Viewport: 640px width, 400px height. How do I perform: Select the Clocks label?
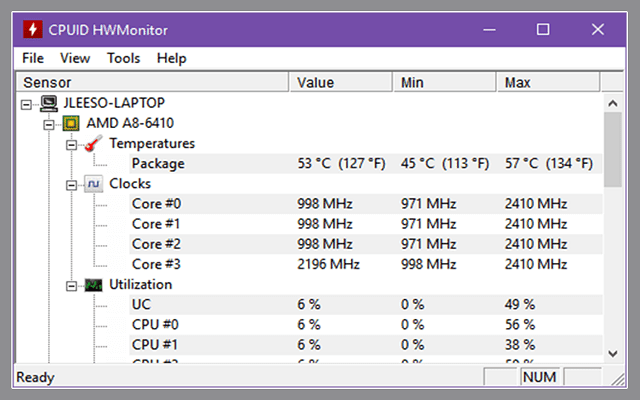[130, 184]
